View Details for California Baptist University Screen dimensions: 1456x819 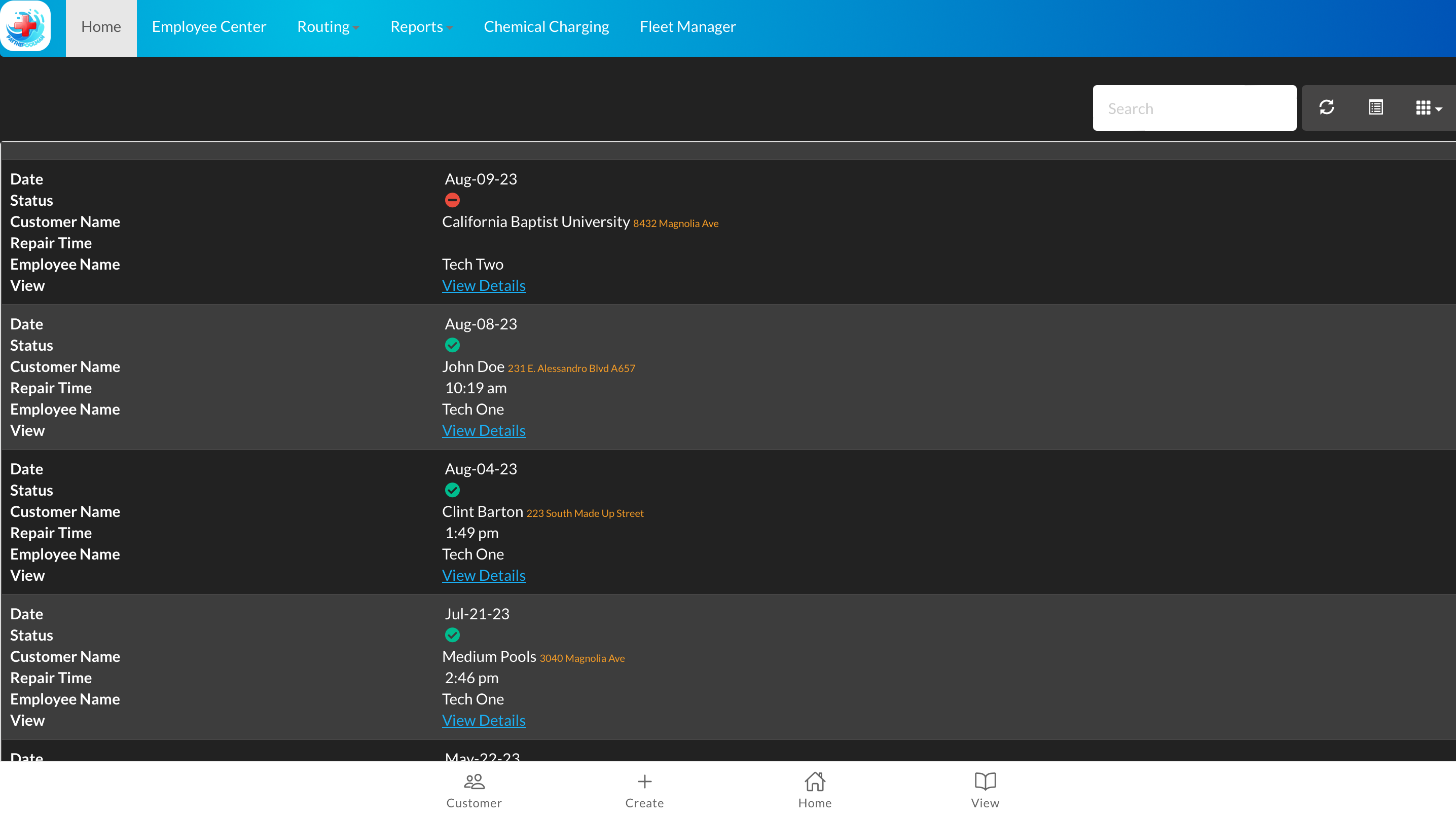[x=483, y=285]
